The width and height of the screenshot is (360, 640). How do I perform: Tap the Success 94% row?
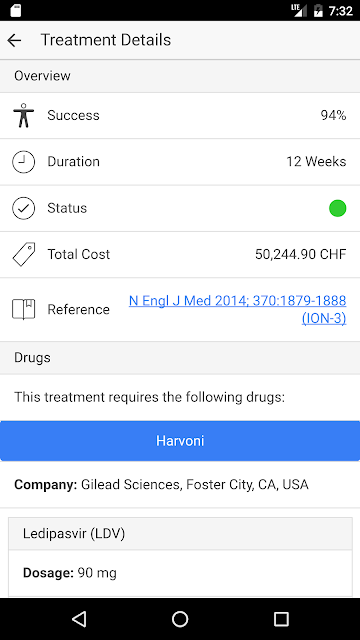[180, 116]
